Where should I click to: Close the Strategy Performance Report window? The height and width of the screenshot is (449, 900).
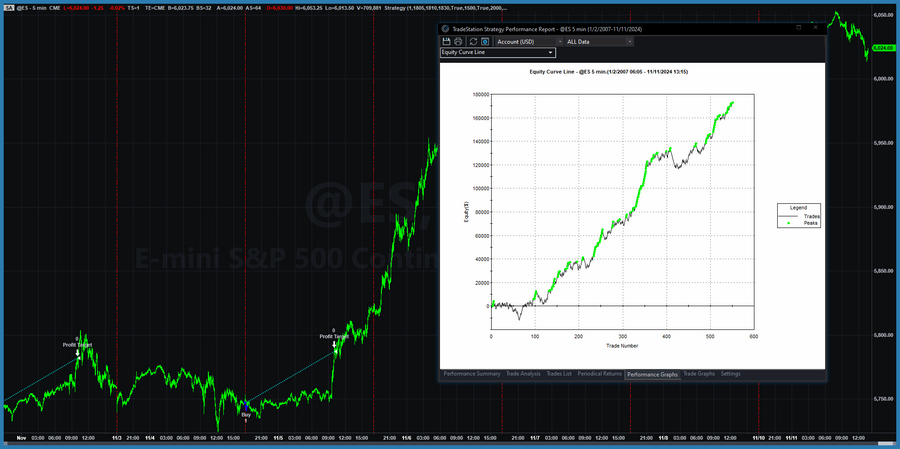click(816, 28)
